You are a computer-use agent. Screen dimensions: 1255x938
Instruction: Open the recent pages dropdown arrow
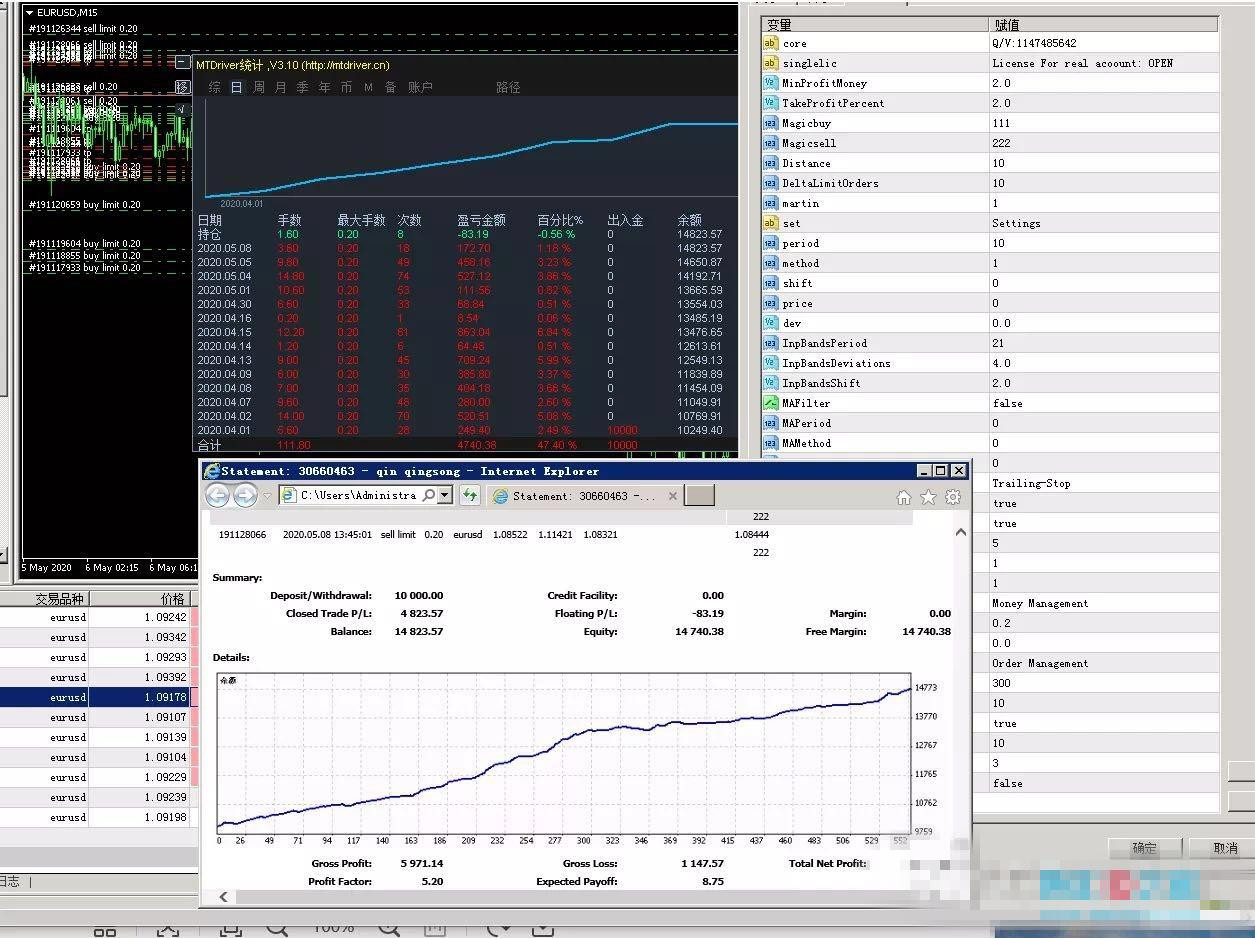(x=267, y=496)
